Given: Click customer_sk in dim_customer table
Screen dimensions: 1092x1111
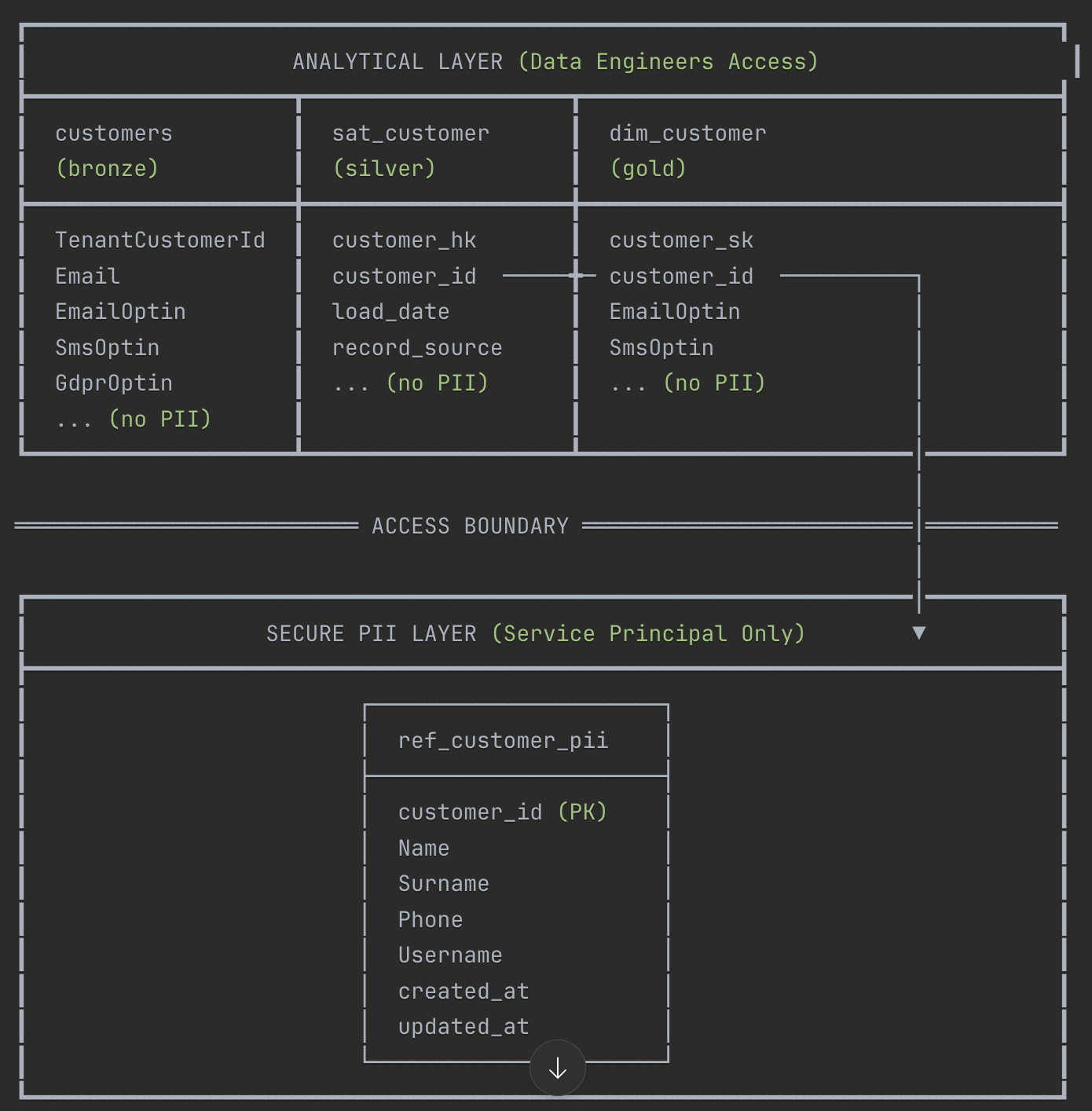Looking at the screenshot, I should click(x=682, y=240).
